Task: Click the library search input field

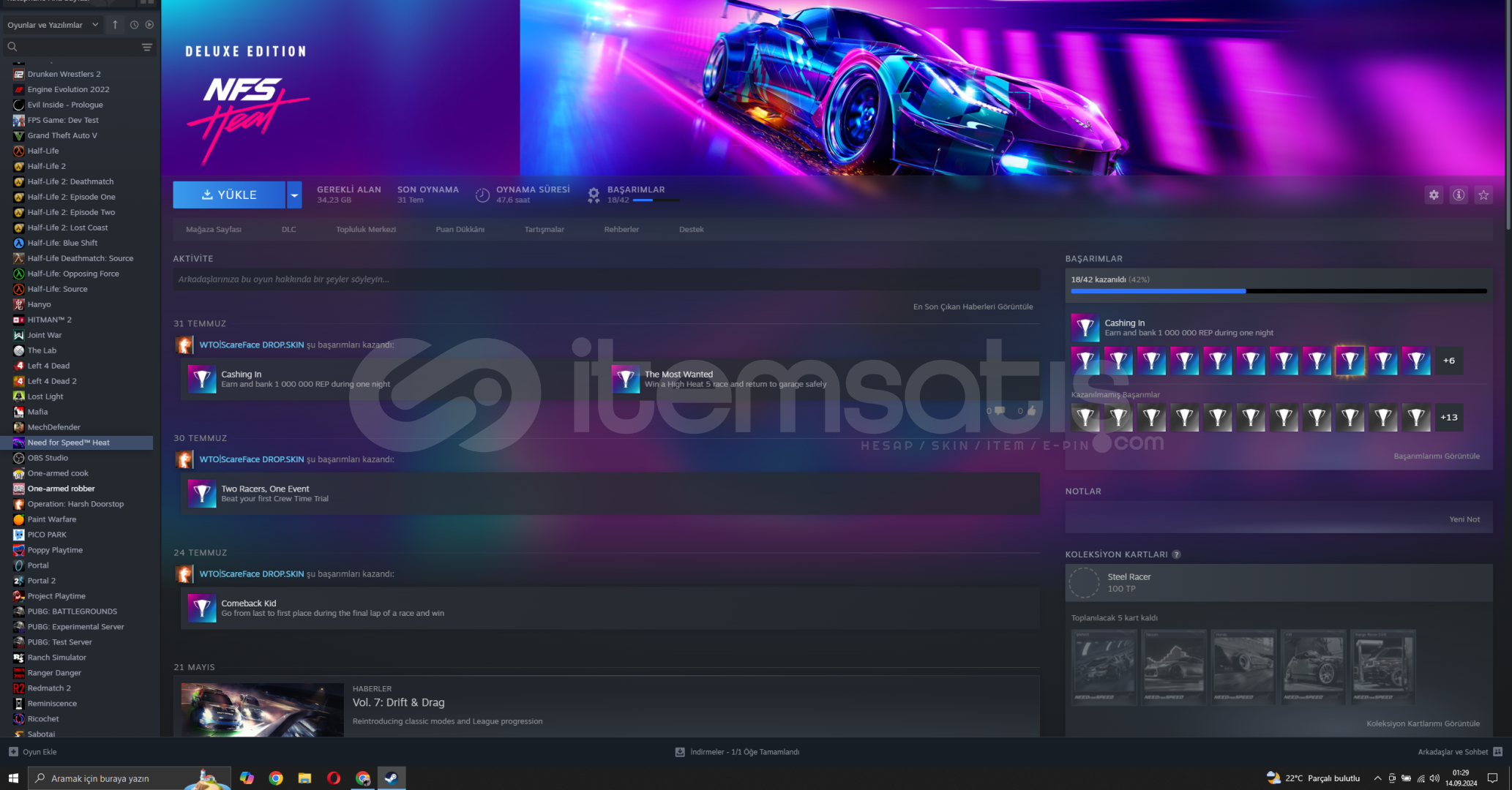Action: pyautogui.click(x=79, y=47)
